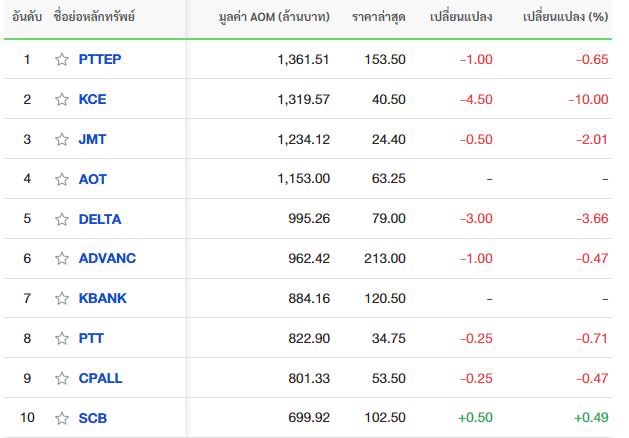The height and width of the screenshot is (438, 629).
Task: Open the SCB symbol link
Action: tap(93, 418)
